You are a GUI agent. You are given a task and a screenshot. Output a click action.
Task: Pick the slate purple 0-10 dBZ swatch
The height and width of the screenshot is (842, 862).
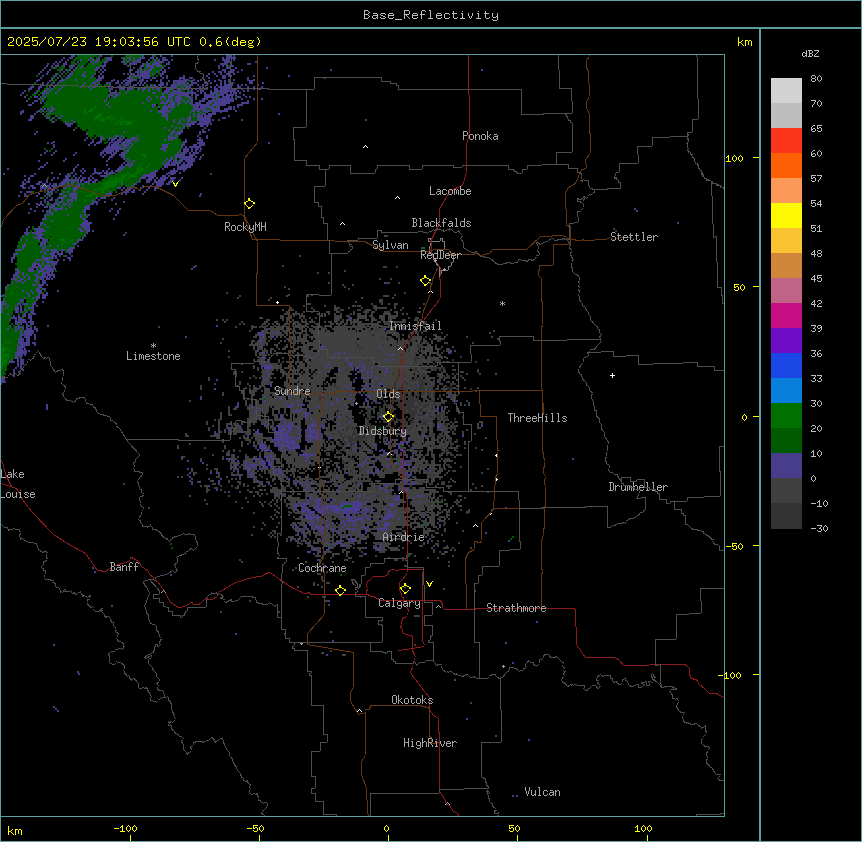[786, 466]
